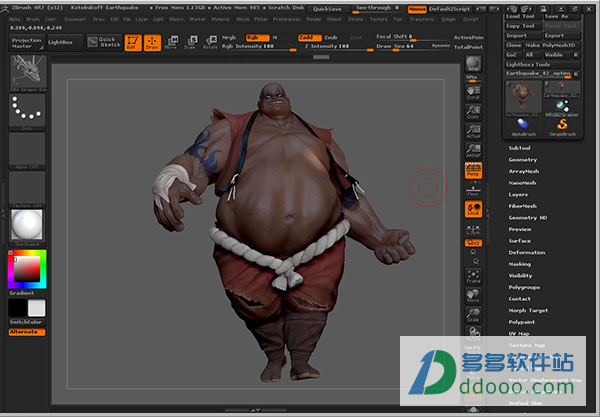Open the Alpha menu
Viewport: 600px width, 417px height.
[x=14, y=19]
